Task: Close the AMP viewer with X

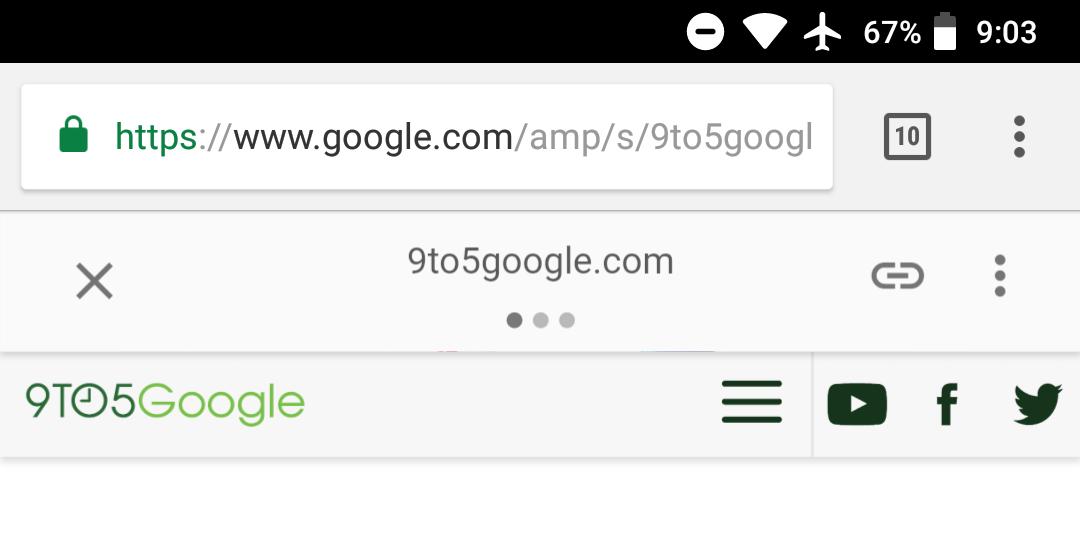Action: point(94,282)
